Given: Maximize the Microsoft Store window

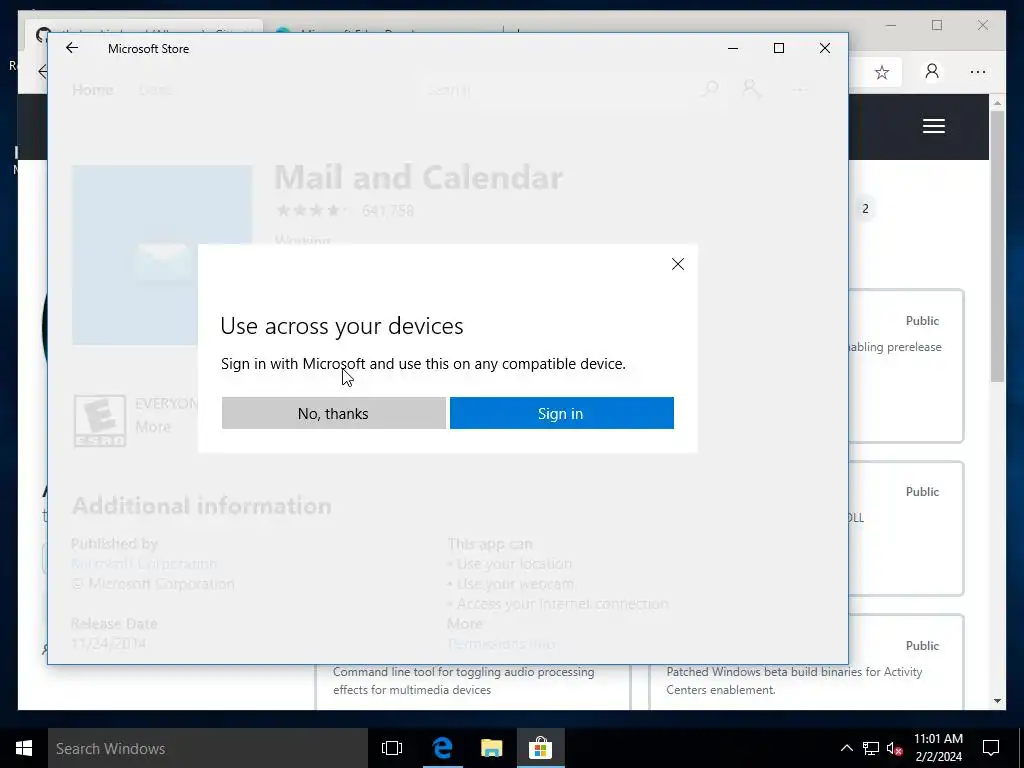Looking at the screenshot, I should (778, 48).
